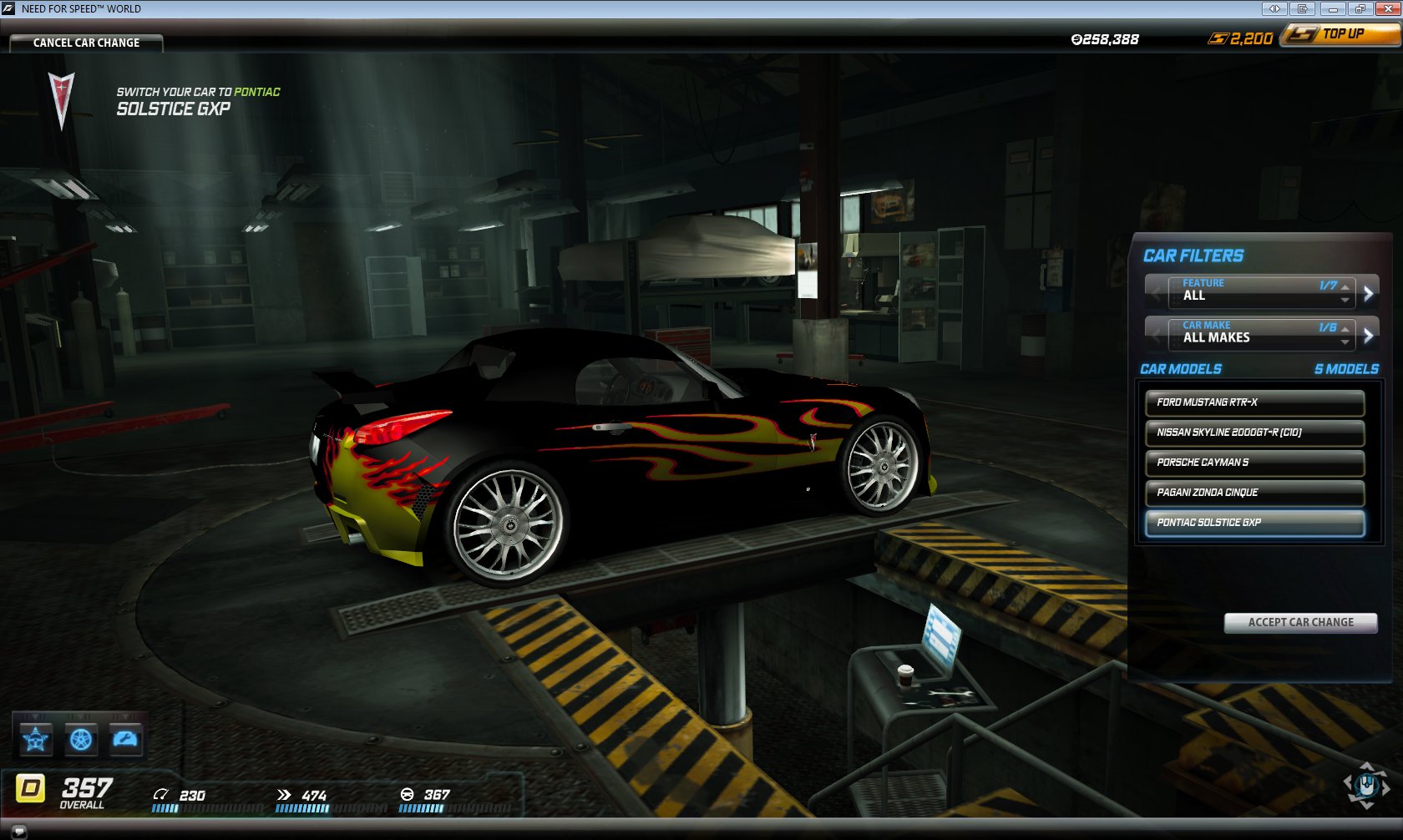Click the Car Models heading
This screenshot has height=840, width=1403.
click(x=1181, y=369)
